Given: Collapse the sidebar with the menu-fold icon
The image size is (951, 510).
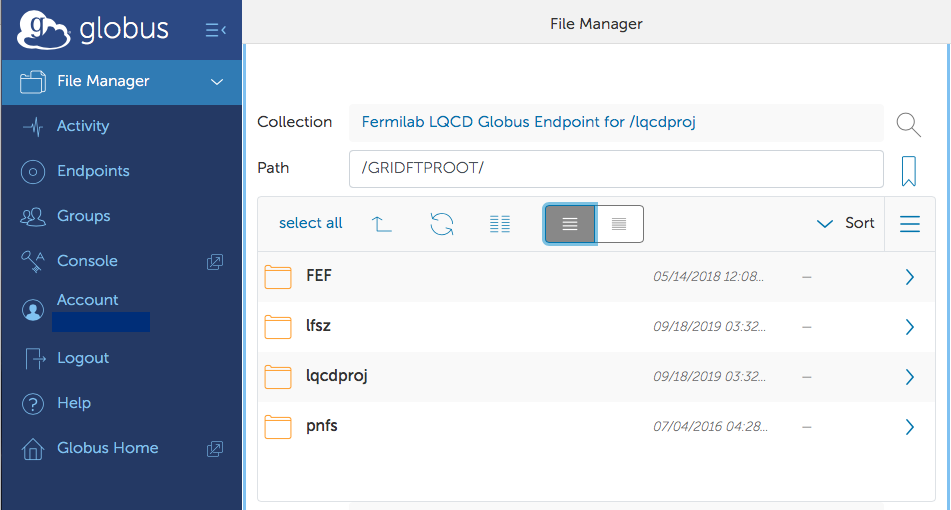Looking at the screenshot, I should pyautogui.click(x=215, y=30).
